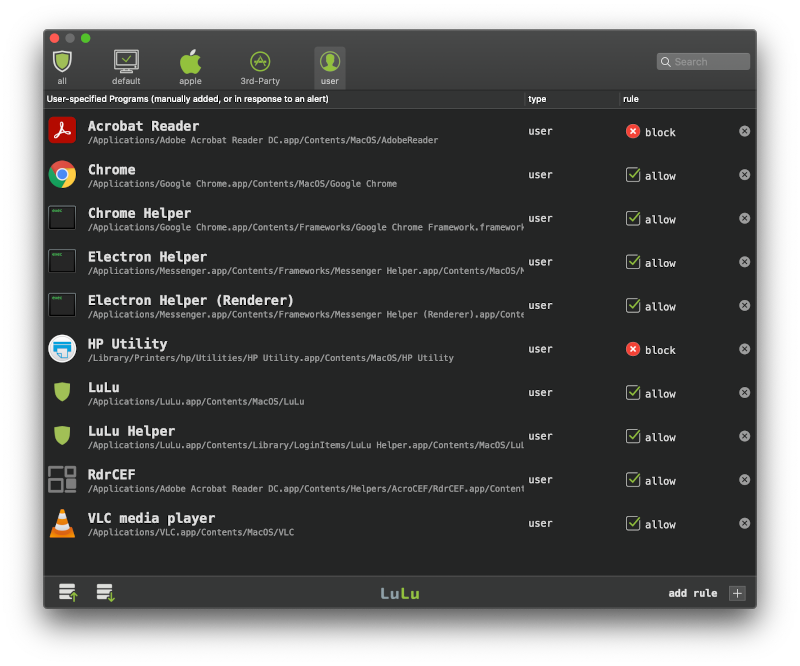Image resolution: width=800 pixels, height=666 pixels.
Task: Switch to the default rules tab
Action: click(126, 67)
